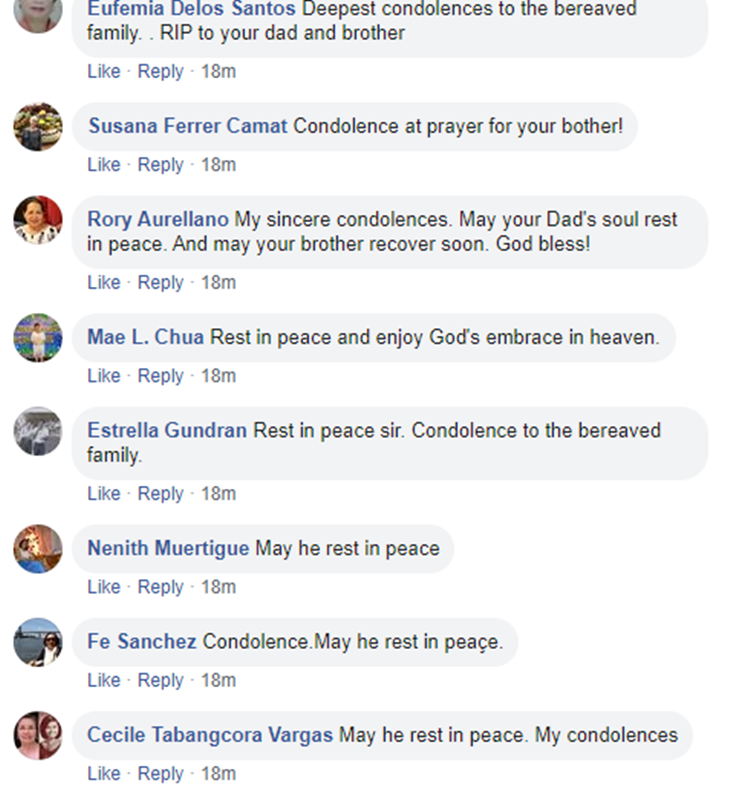Reply to Estrella Gundran's comment
The image size is (750, 791).
tap(160, 494)
